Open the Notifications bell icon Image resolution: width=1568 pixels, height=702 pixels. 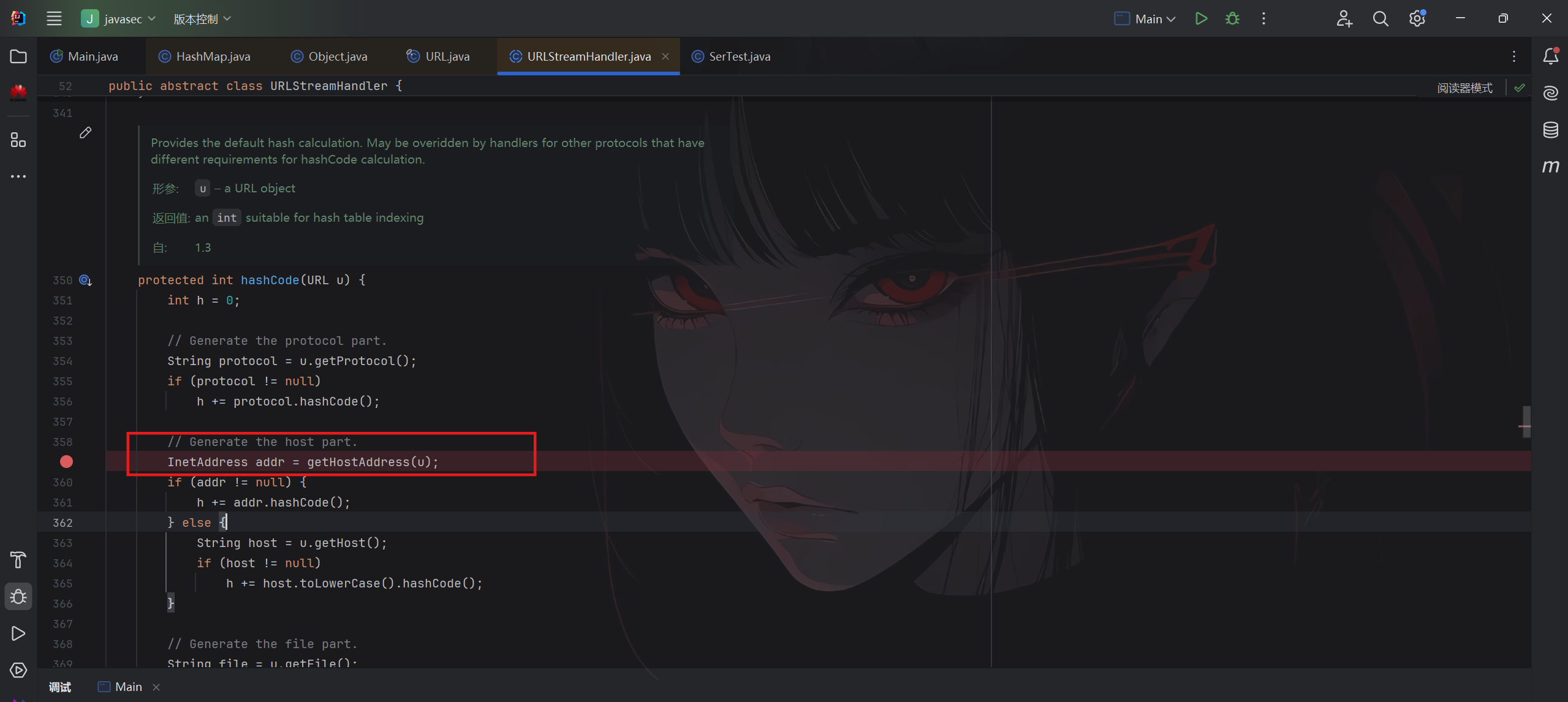1550,56
